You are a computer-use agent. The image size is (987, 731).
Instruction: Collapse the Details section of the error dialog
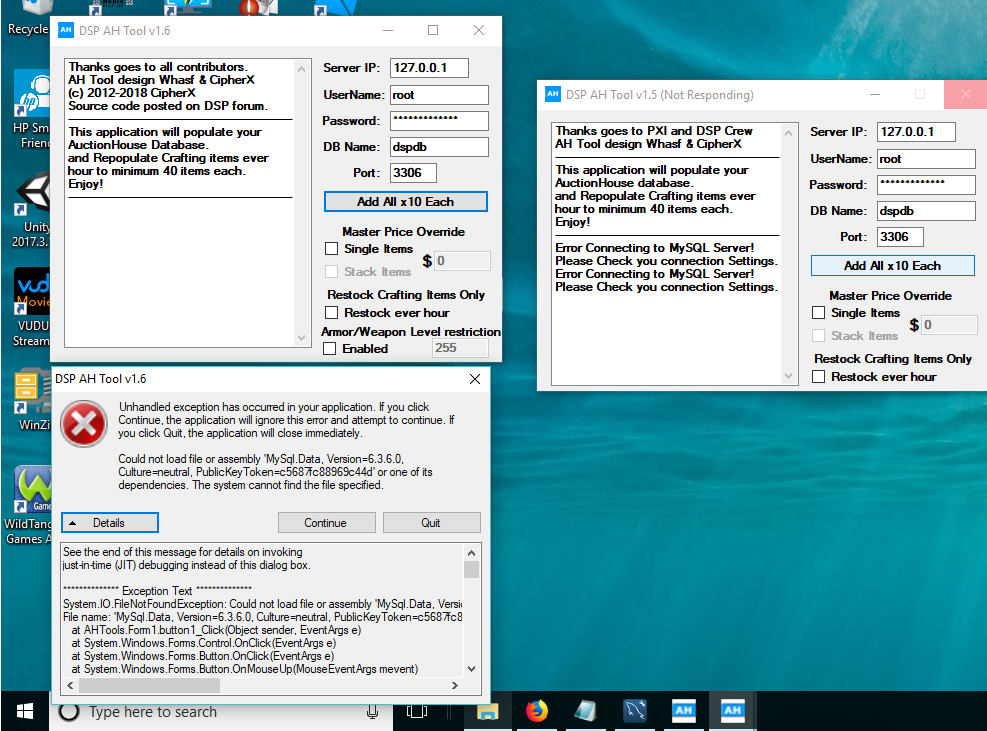click(109, 522)
